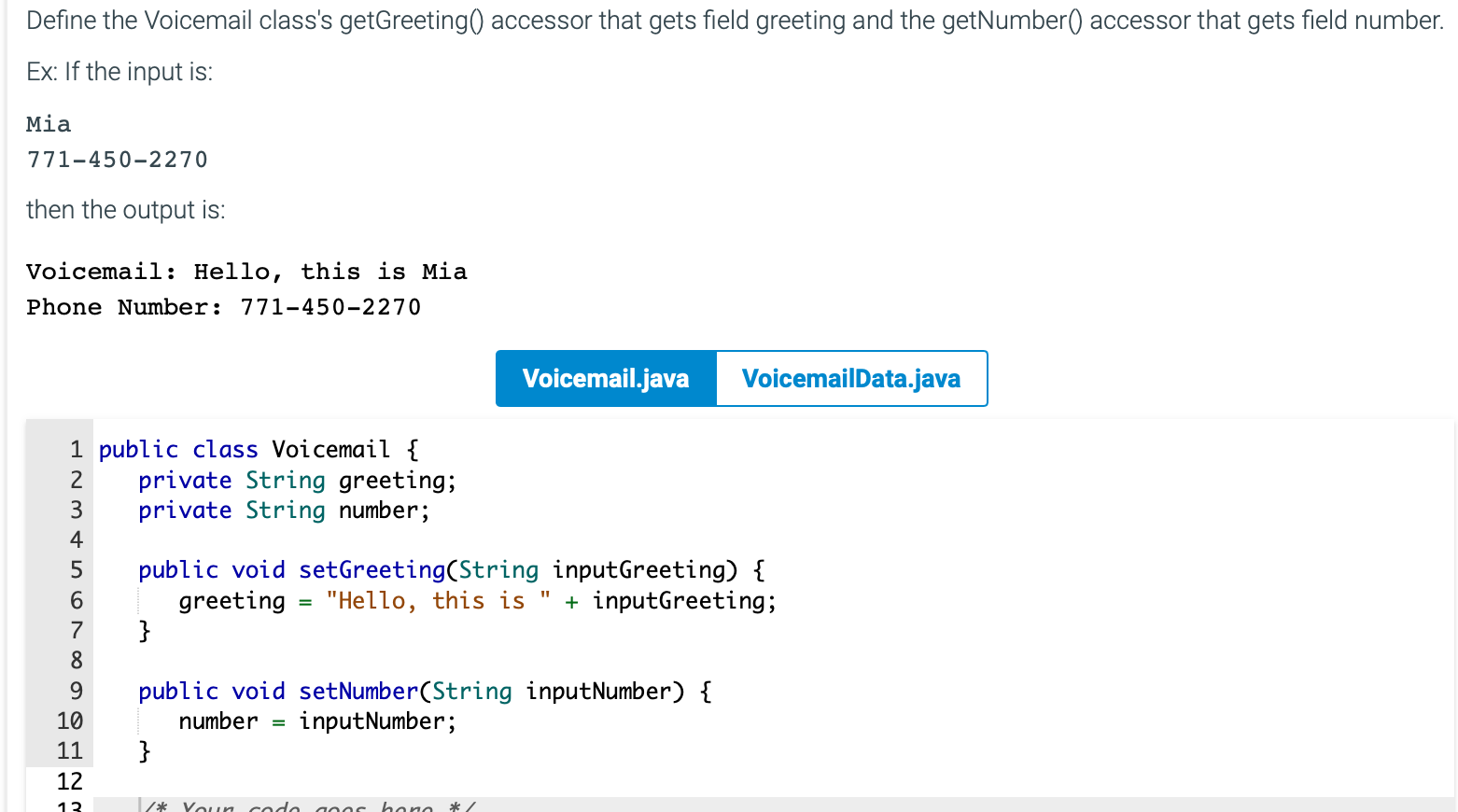This screenshot has height=812, width=1458.
Task: Click the number assignment on line 10
Action: (217, 721)
